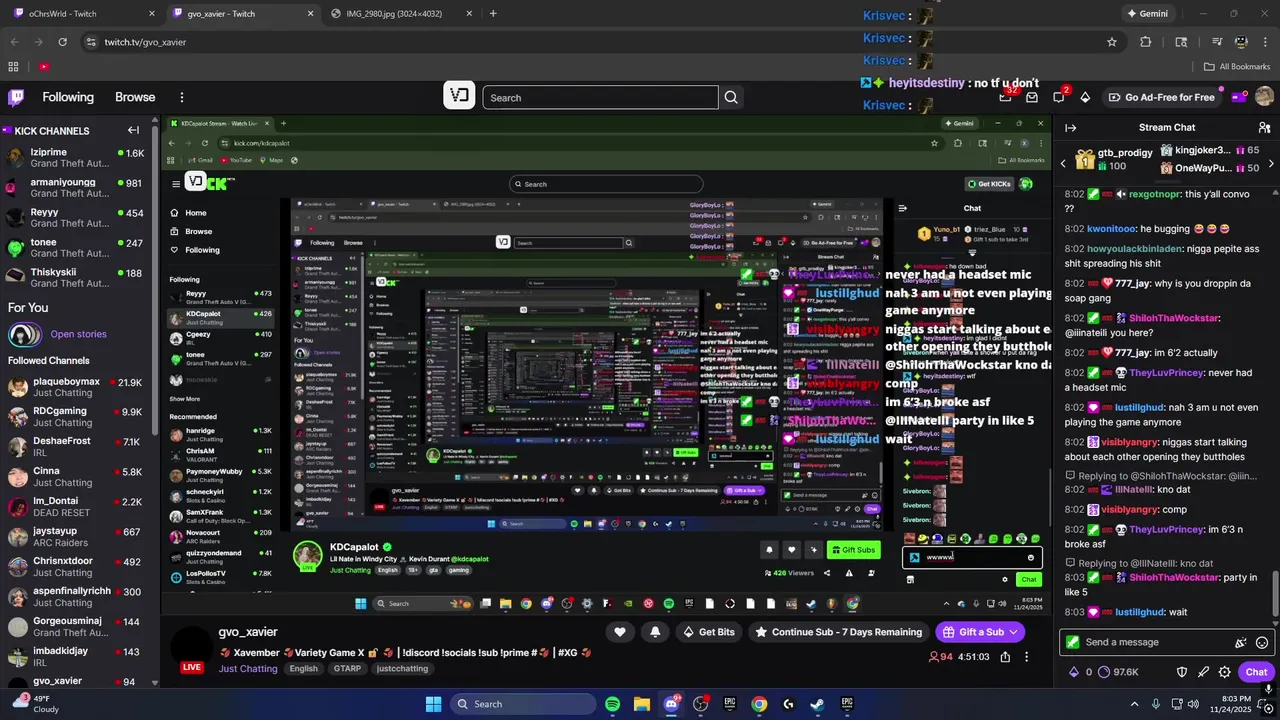The width and height of the screenshot is (1280, 720).
Task: Bookmark this tab with the star icon
Action: point(1111,42)
